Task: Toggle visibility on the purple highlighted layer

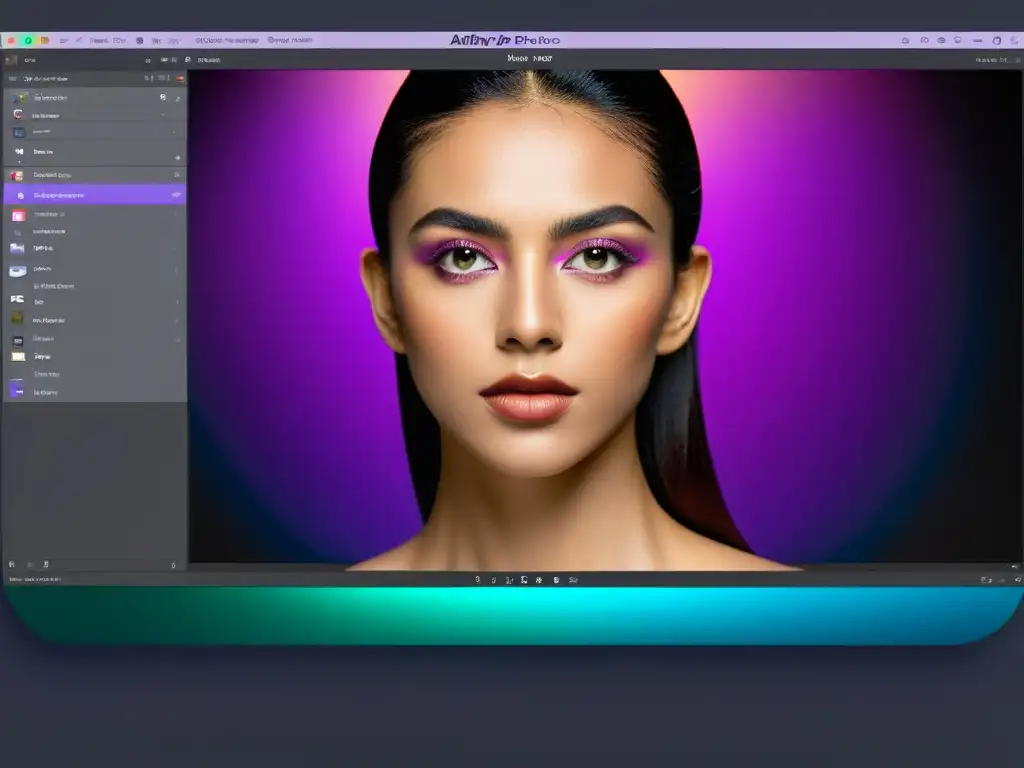Action: tap(176, 194)
